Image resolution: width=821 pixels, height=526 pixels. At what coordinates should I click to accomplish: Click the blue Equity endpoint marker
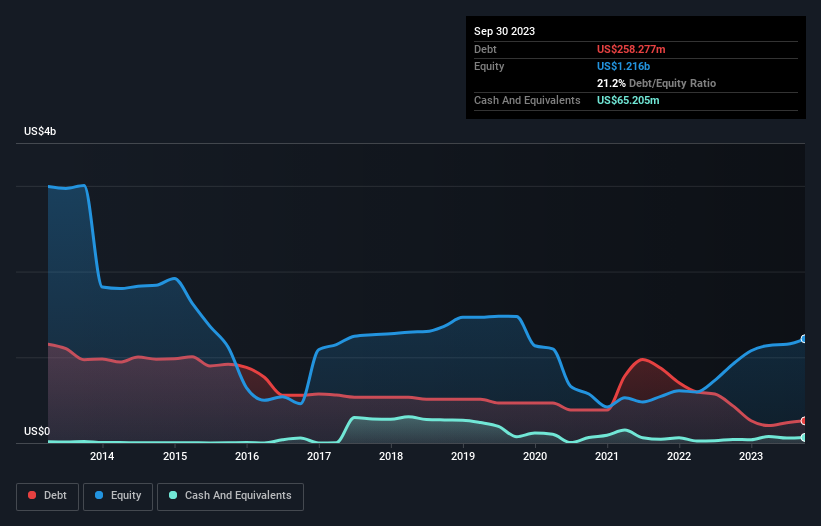point(804,339)
